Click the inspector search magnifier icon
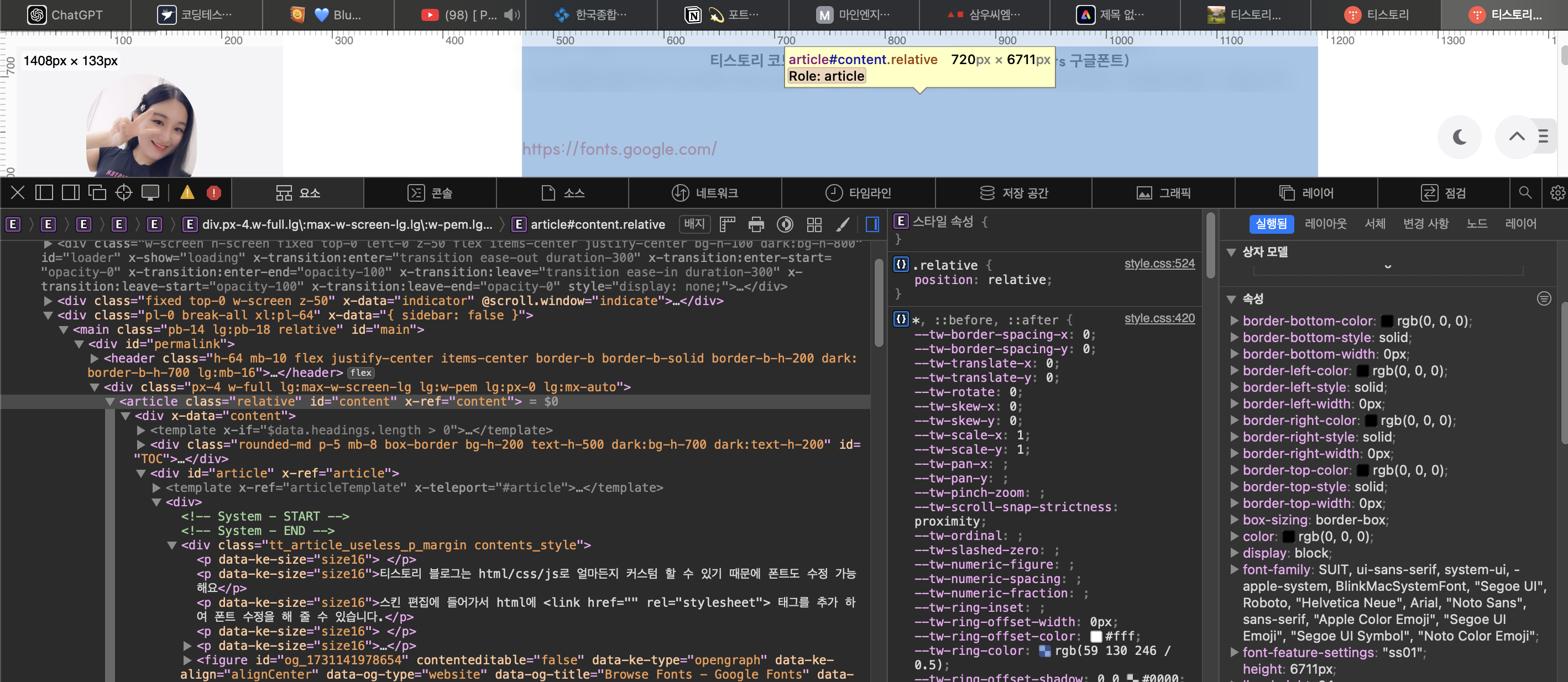1568x682 pixels. (x=1525, y=193)
